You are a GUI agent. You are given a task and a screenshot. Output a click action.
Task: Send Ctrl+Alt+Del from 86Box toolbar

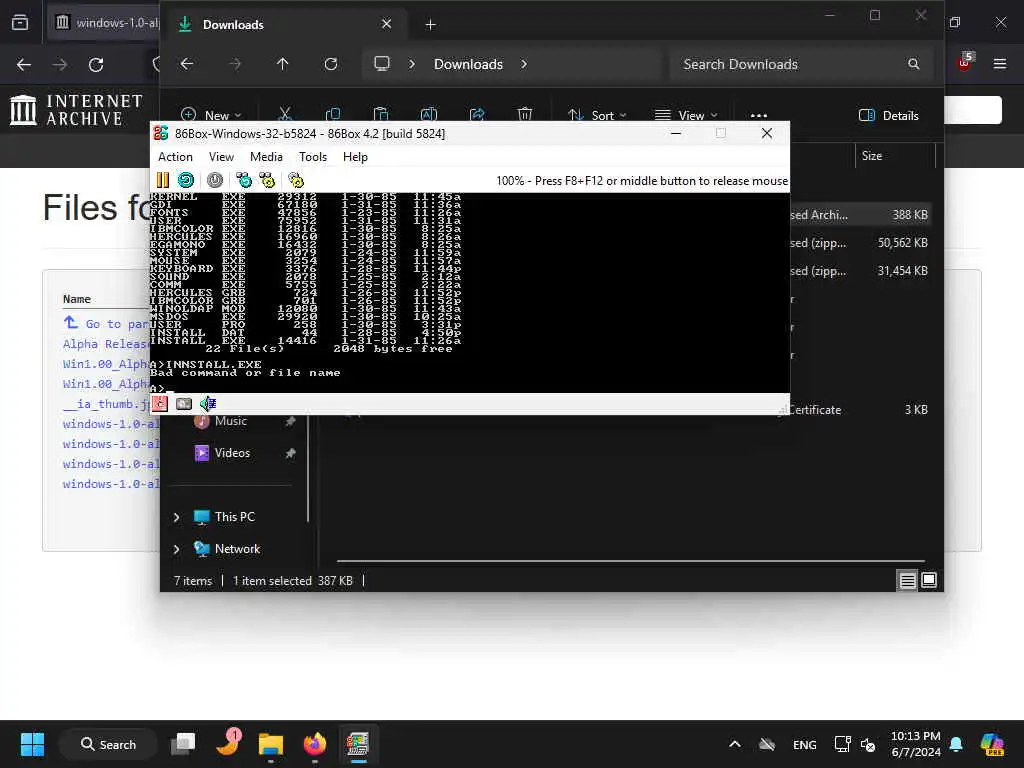point(244,180)
